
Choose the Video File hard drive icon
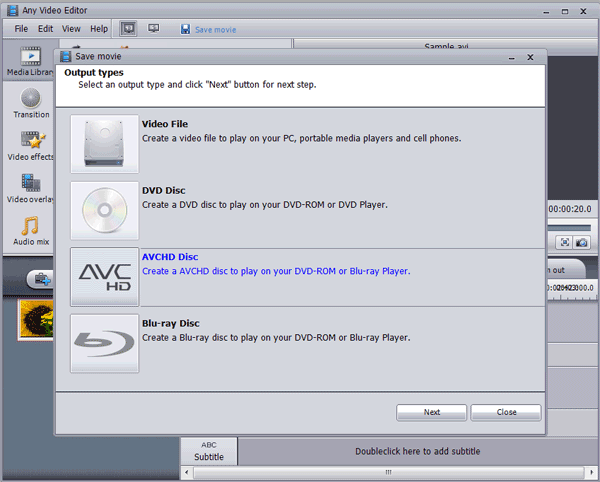pos(104,144)
